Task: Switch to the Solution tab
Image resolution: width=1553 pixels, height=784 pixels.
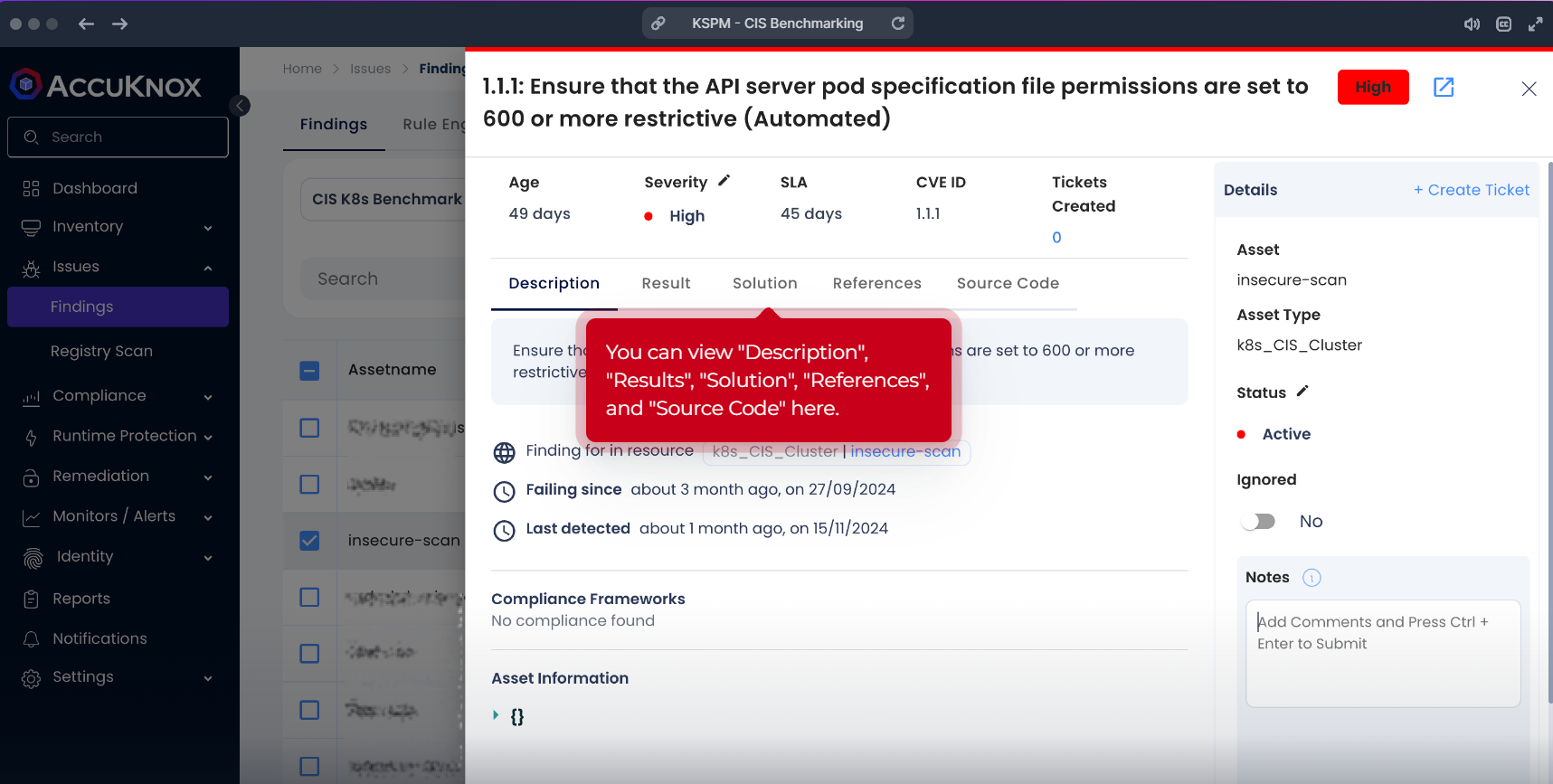Action: [764, 283]
